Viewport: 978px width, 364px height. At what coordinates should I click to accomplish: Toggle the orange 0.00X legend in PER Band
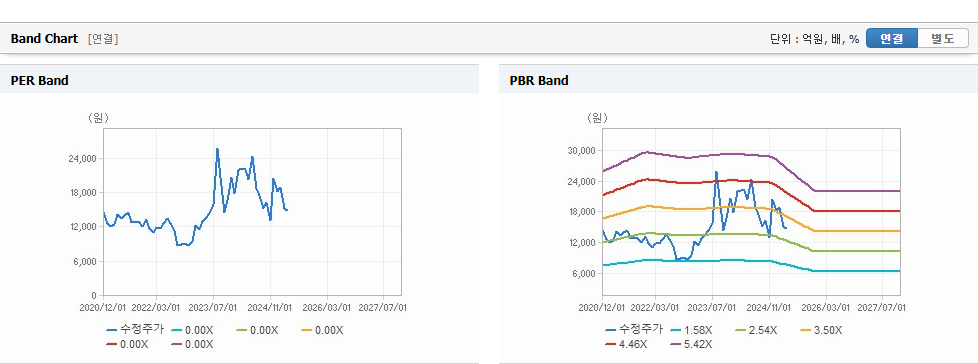point(322,330)
